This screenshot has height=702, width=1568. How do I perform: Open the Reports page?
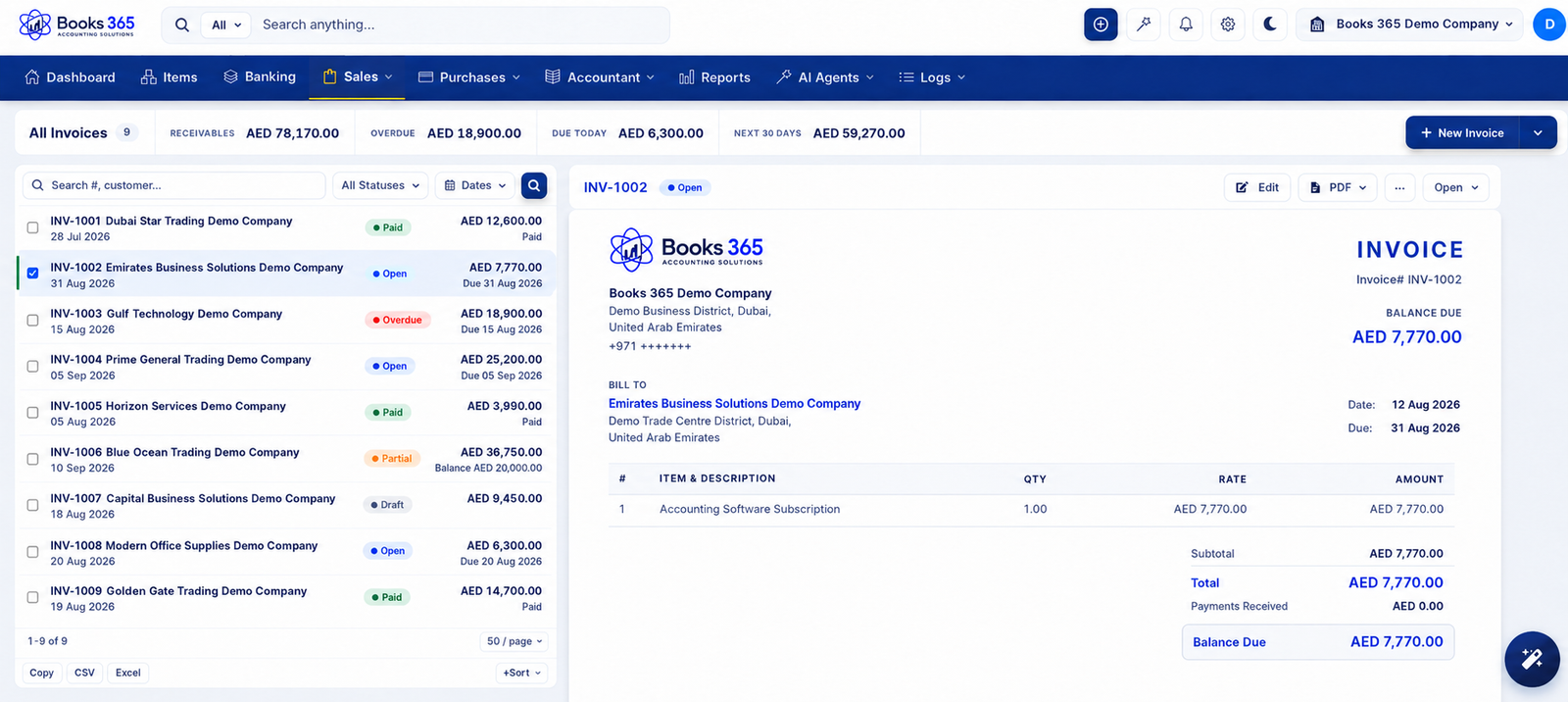point(714,77)
